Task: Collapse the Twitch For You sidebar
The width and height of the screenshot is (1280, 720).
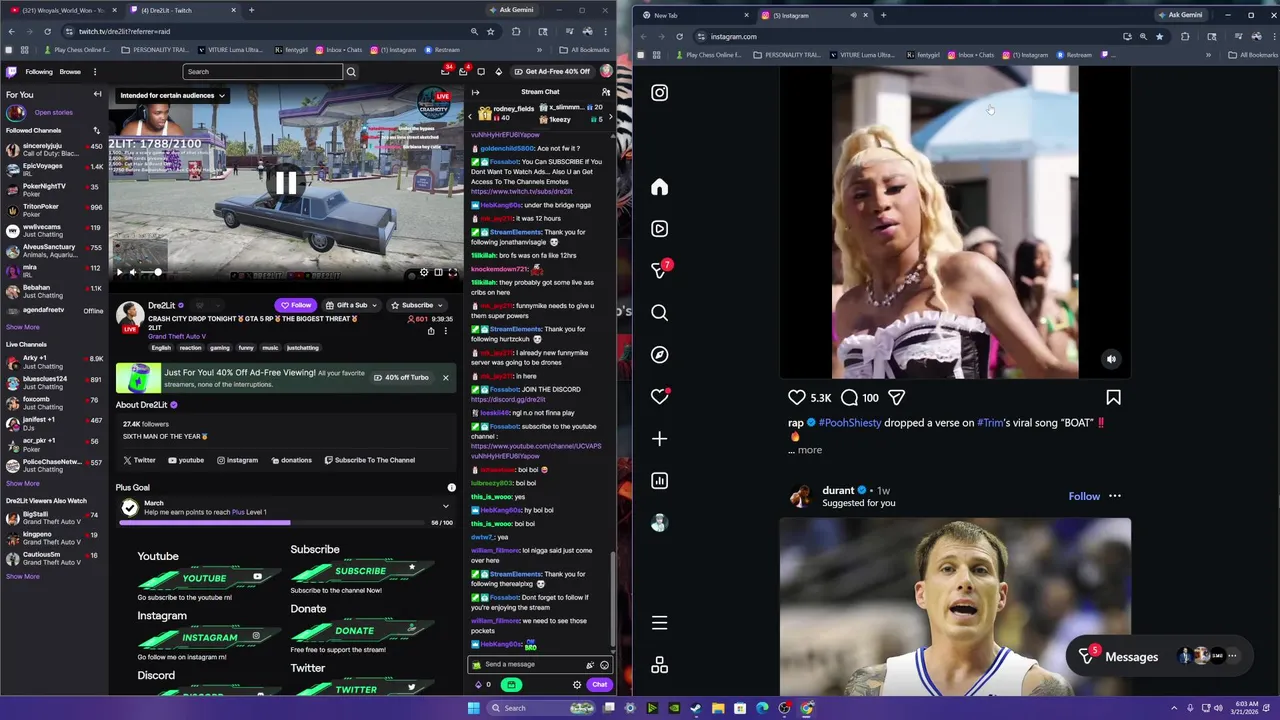Action: (x=97, y=94)
